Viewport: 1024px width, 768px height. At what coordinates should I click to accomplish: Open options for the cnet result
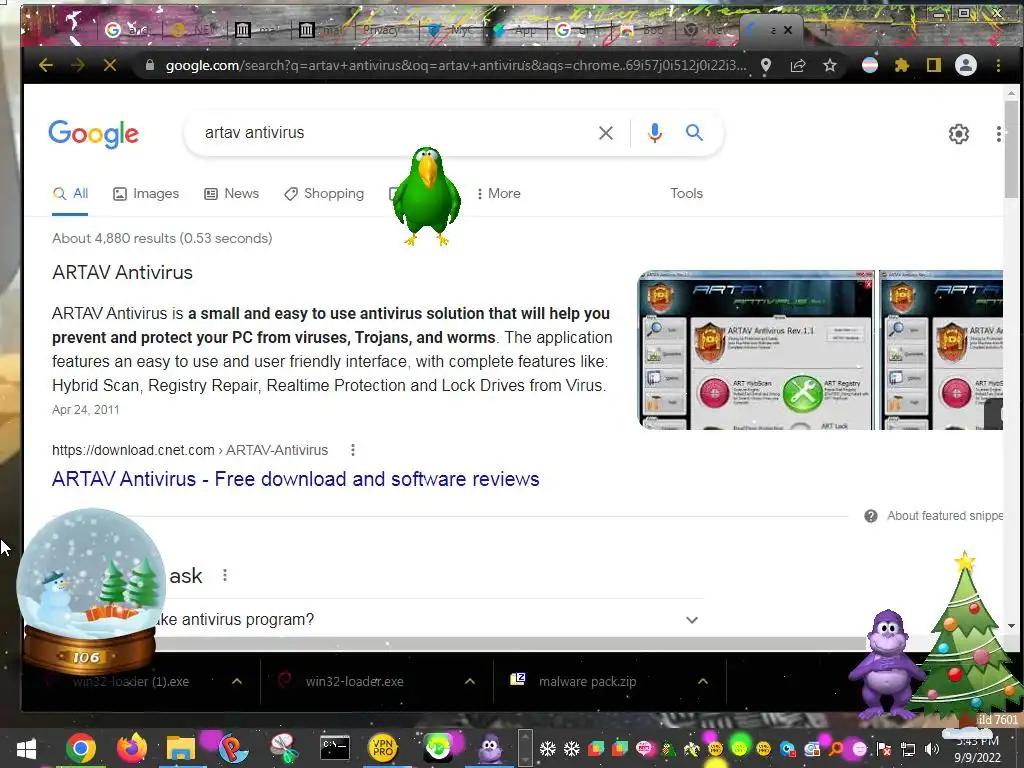[353, 450]
